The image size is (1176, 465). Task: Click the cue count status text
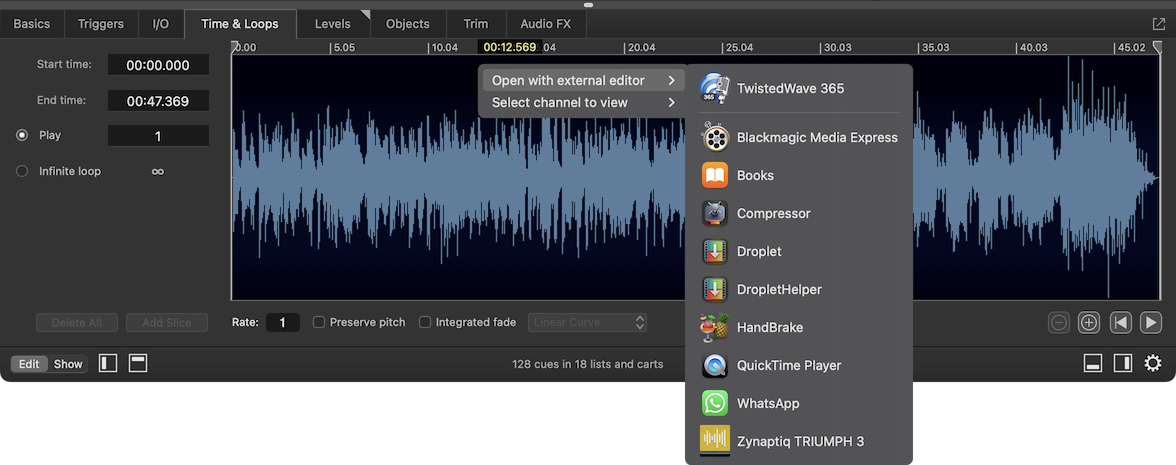[588, 364]
